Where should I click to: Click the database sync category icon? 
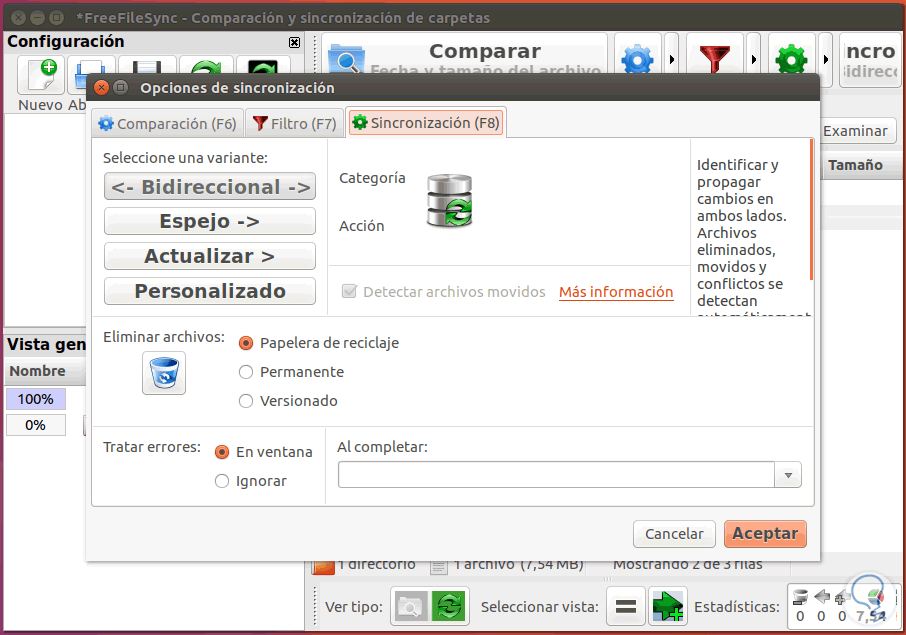(x=450, y=201)
